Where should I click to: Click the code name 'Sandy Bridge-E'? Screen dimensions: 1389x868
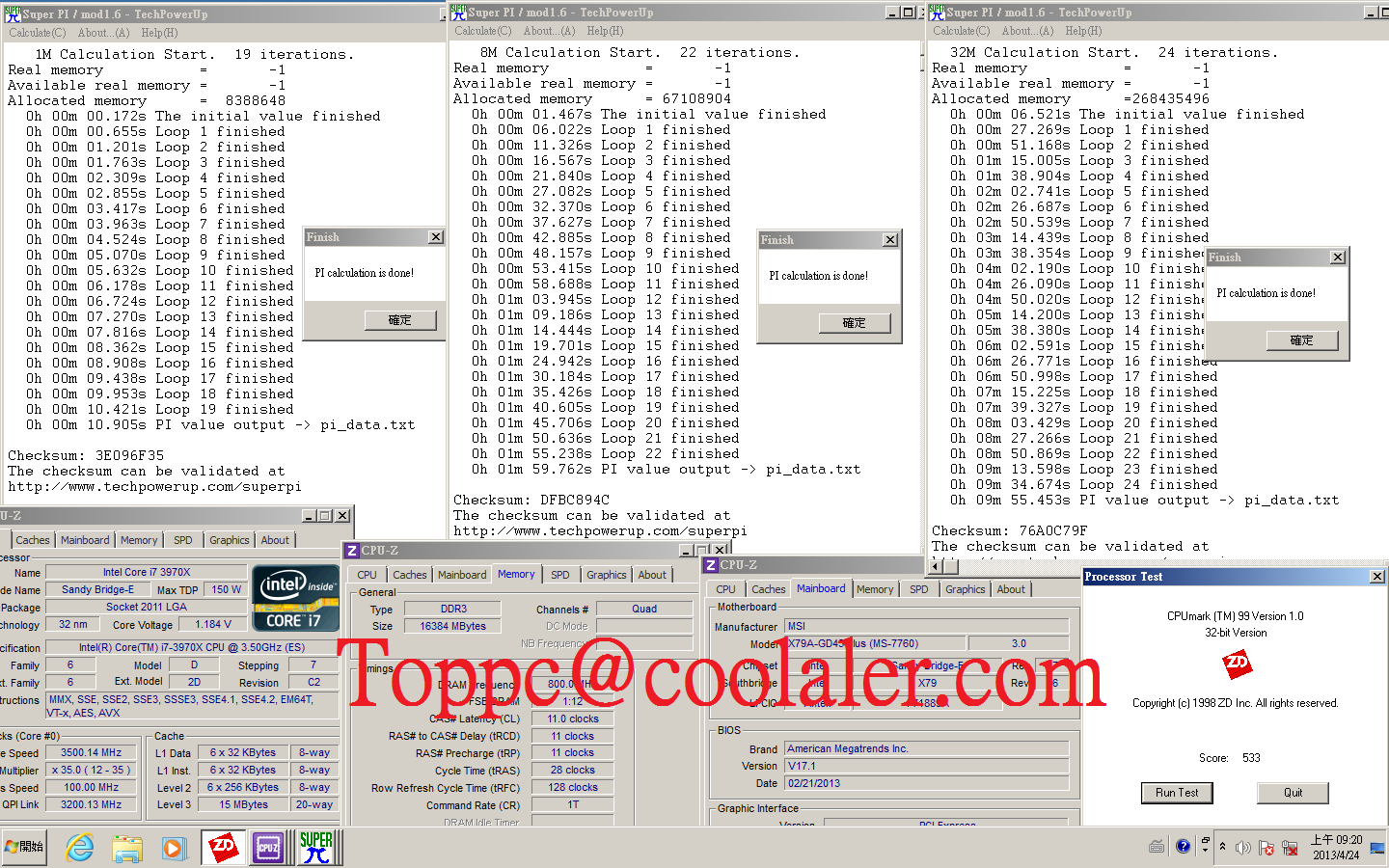point(97,589)
